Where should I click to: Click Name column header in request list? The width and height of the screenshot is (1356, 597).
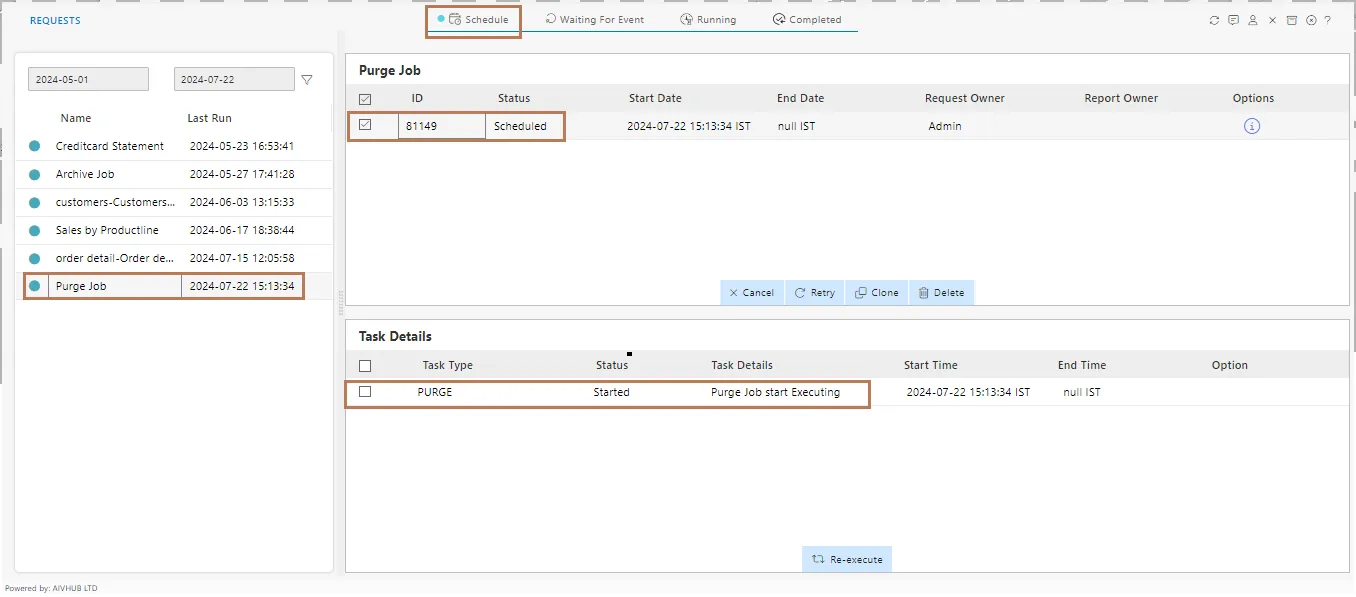(75, 118)
